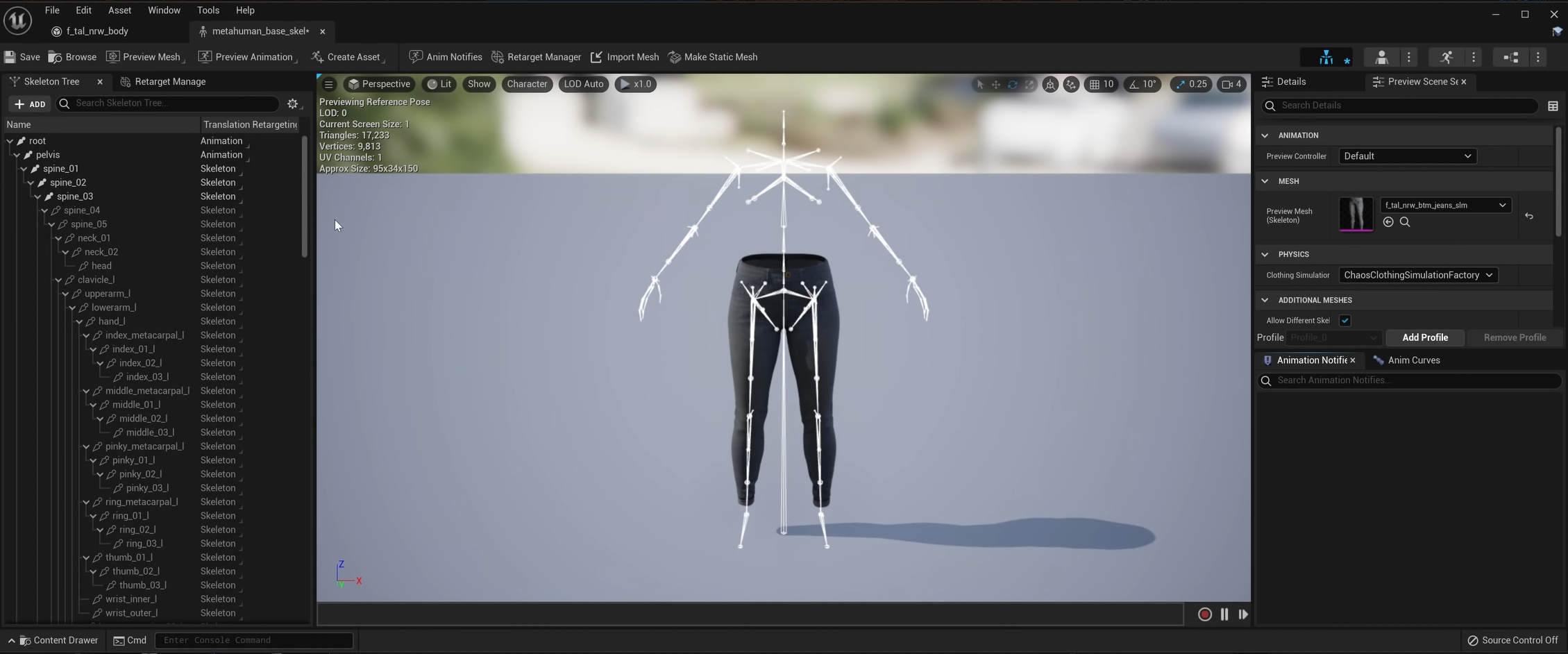The width and height of the screenshot is (1568, 654).
Task: Click the Perspective viewport button
Action: pos(380,84)
